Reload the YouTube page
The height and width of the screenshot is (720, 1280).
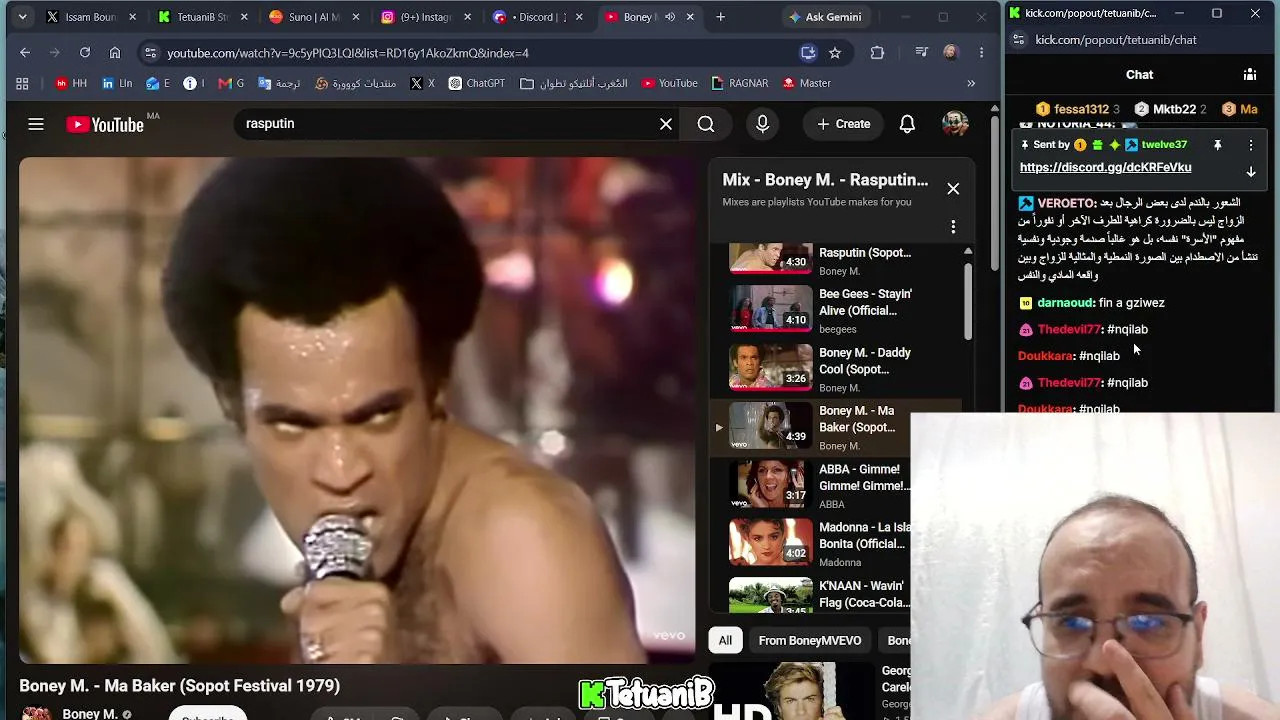pyautogui.click(x=85, y=53)
